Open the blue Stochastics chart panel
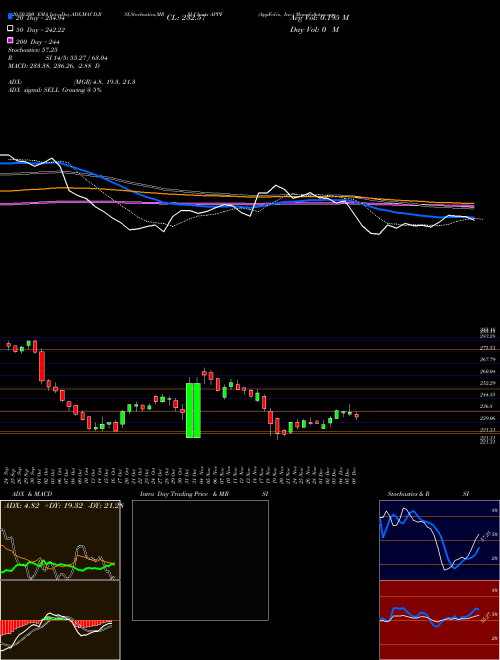This screenshot has width=500, height=660. [439, 540]
